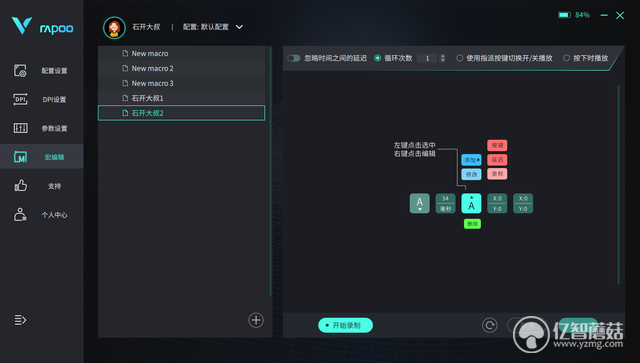Screen dimensions: 640x363
Task: Select the 按下时播放 radio option
Action: coord(566,58)
